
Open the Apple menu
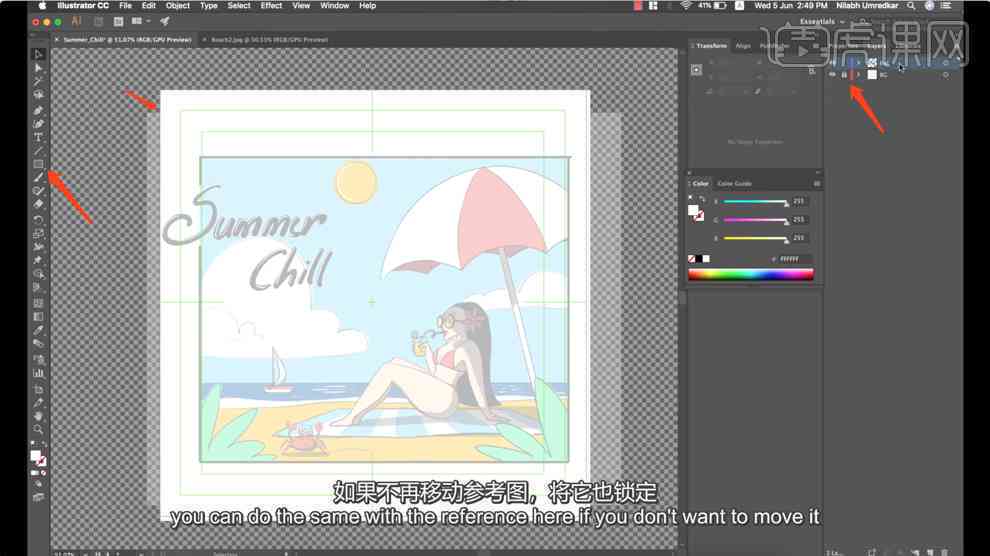point(42,6)
